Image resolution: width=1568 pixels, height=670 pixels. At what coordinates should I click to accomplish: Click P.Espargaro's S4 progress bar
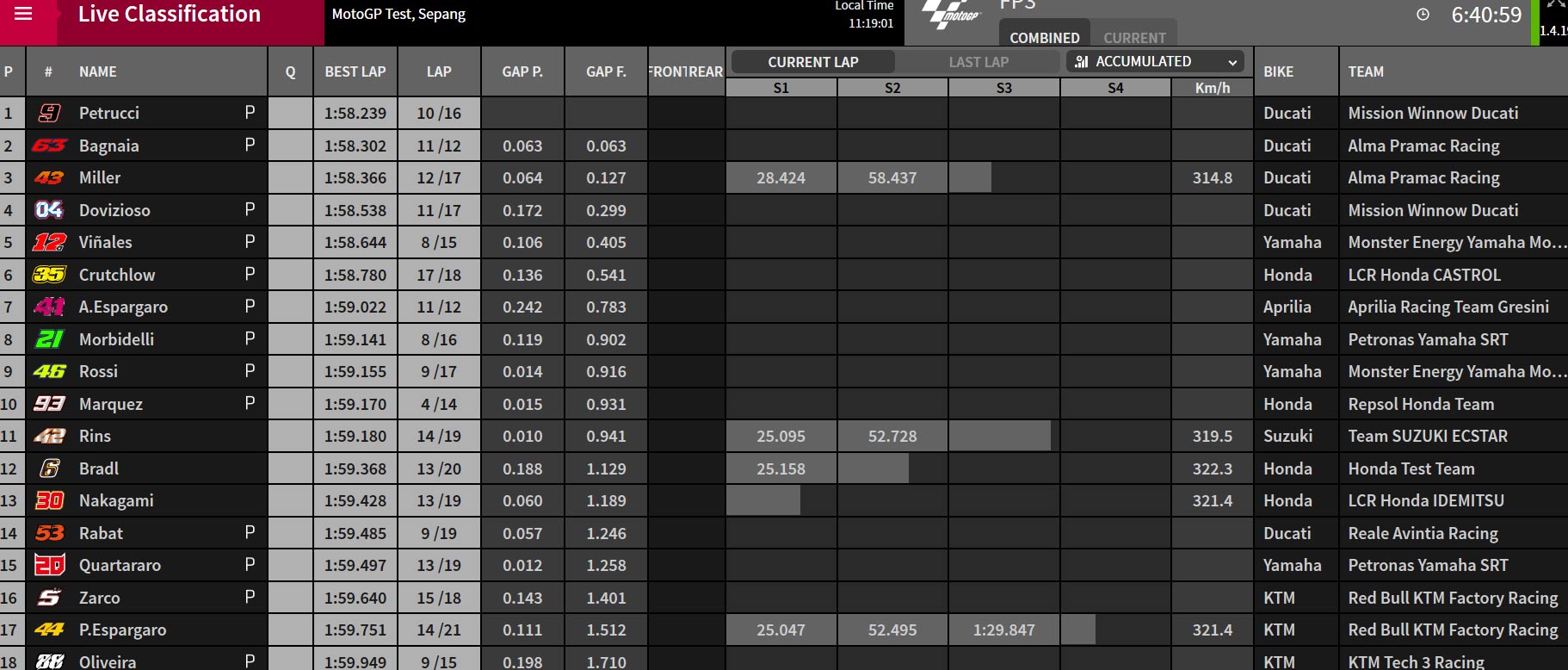point(1077,630)
